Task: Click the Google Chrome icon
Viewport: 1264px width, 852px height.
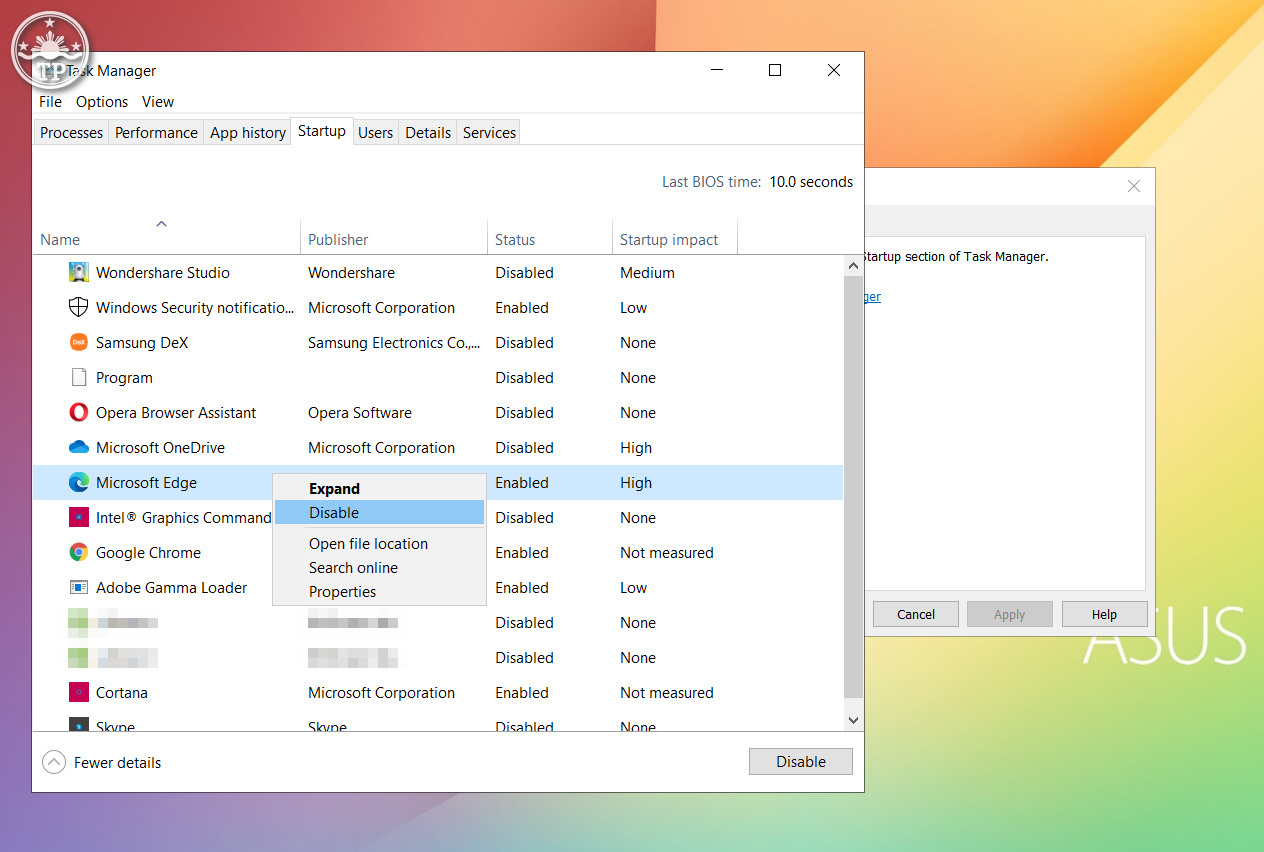Action: pos(79,552)
